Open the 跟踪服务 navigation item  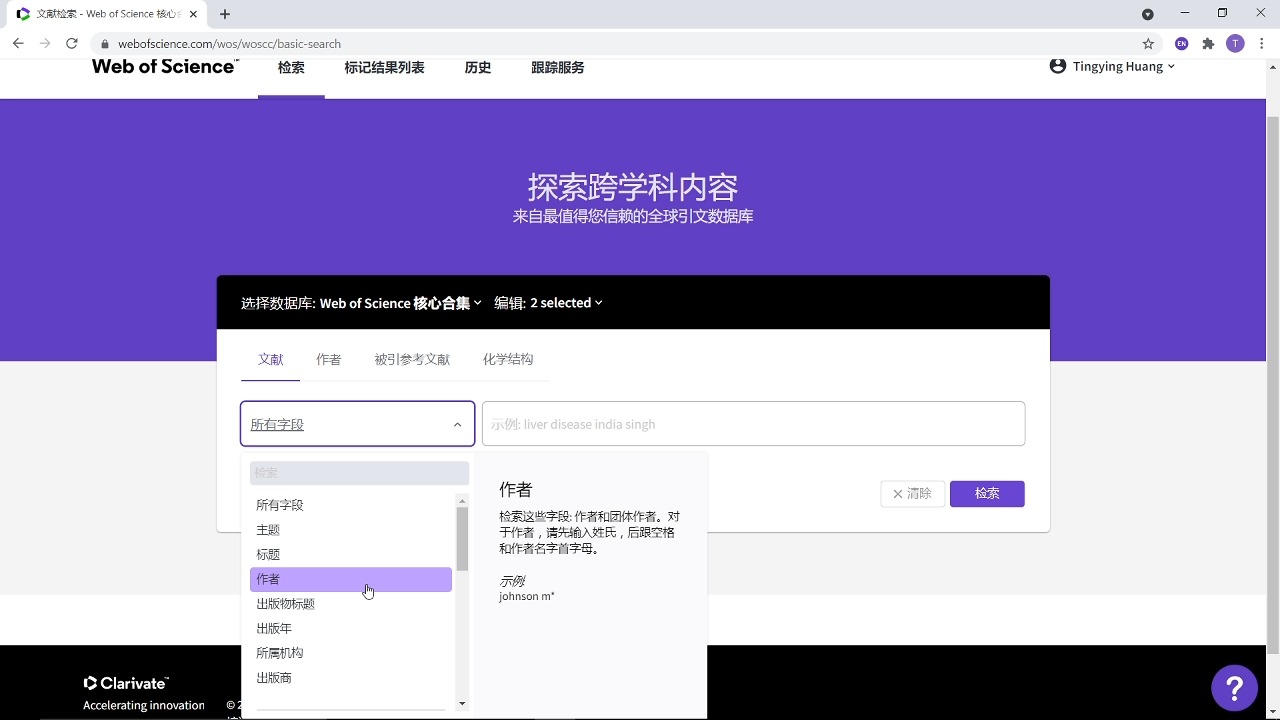point(557,67)
